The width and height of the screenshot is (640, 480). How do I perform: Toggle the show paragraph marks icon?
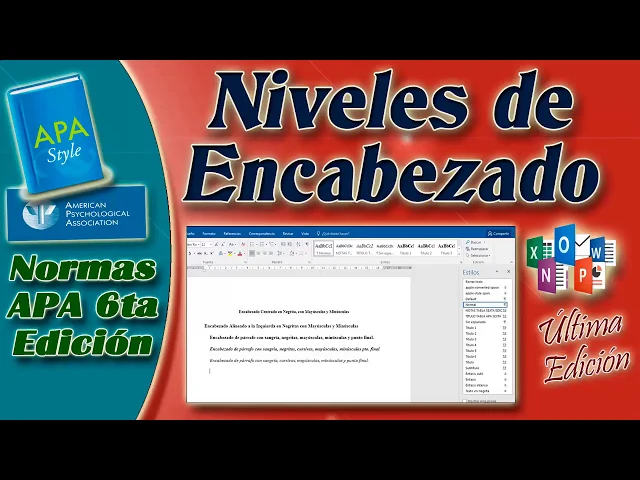(x=307, y=244)
